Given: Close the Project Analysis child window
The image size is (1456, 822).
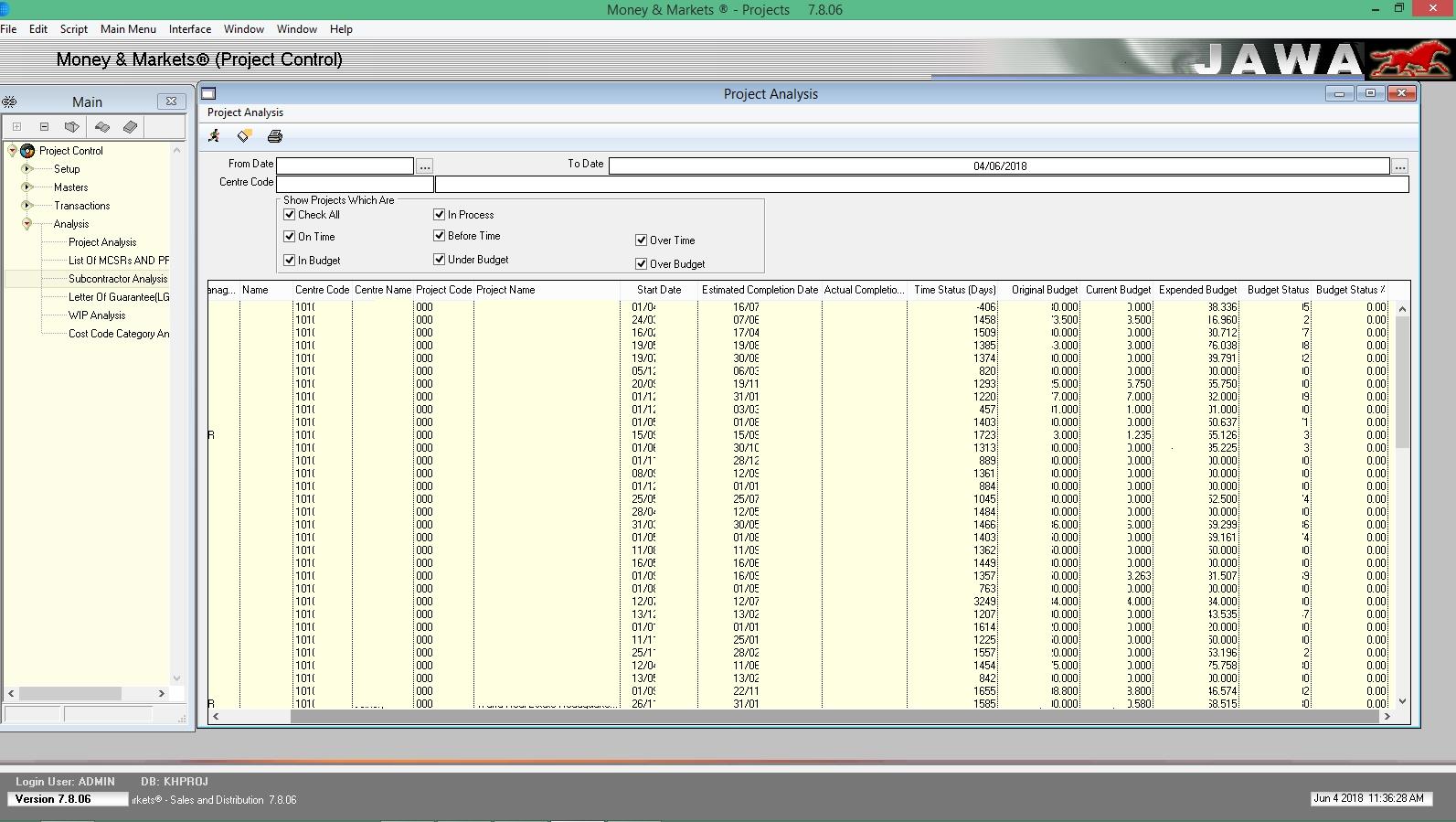Looking at the screenshot, I should 1401,93.
